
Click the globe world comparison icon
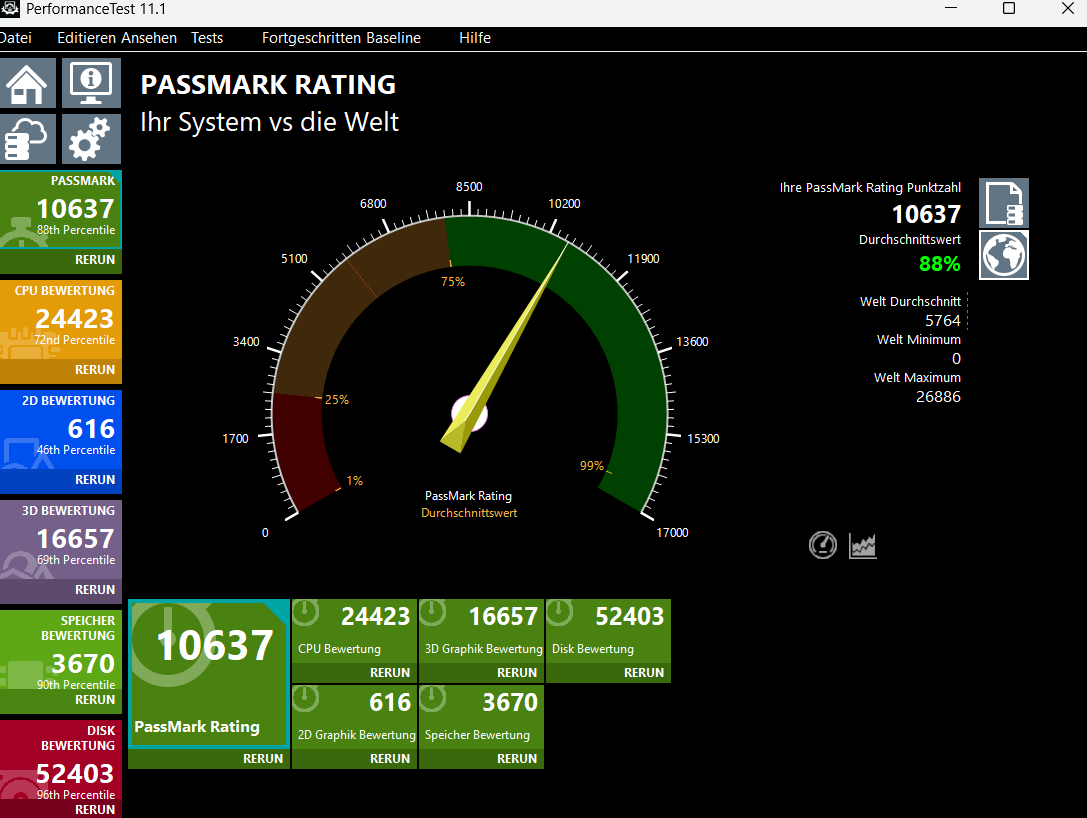point(1003,255)
